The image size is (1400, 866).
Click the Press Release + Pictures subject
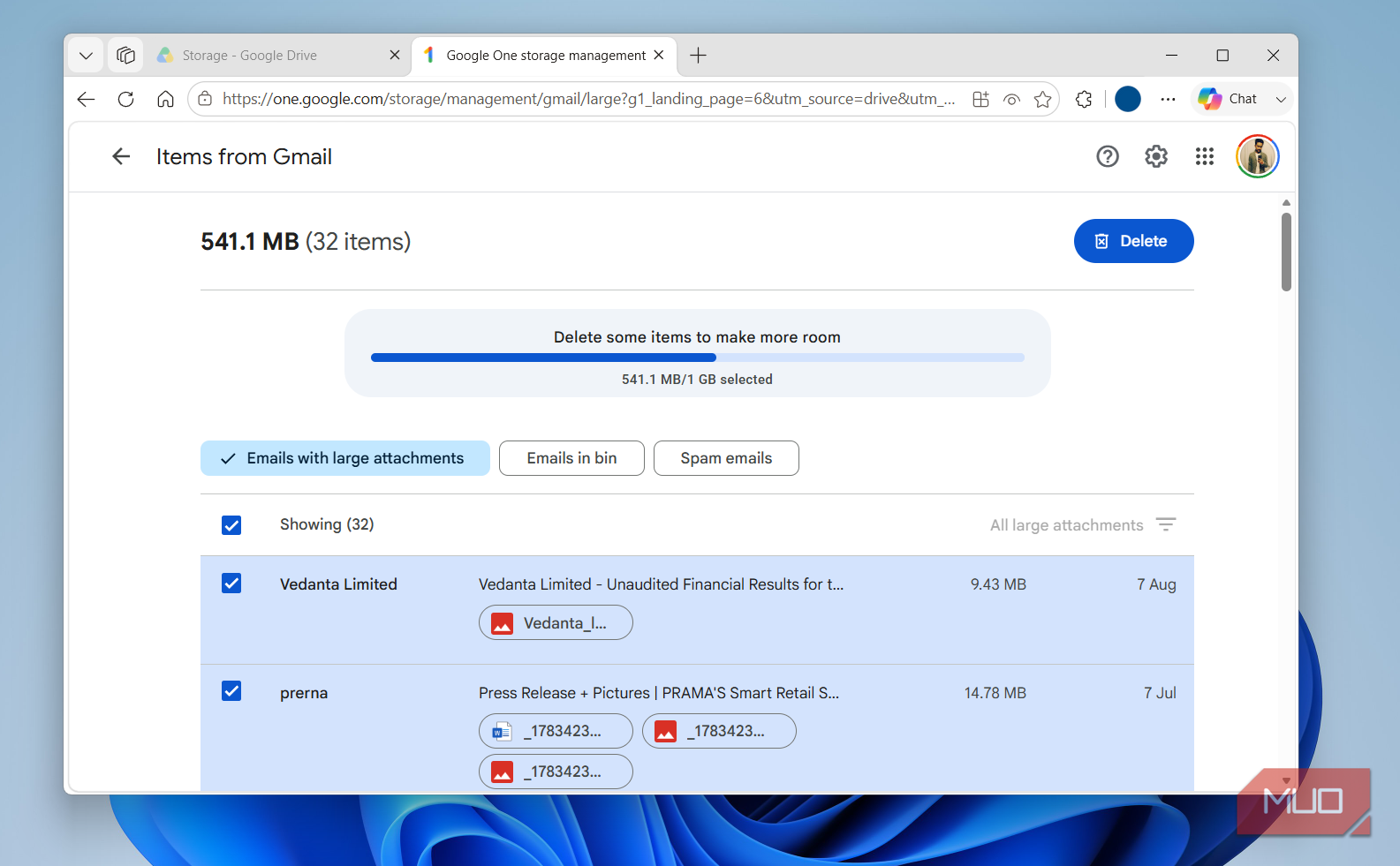click(659, 693)
